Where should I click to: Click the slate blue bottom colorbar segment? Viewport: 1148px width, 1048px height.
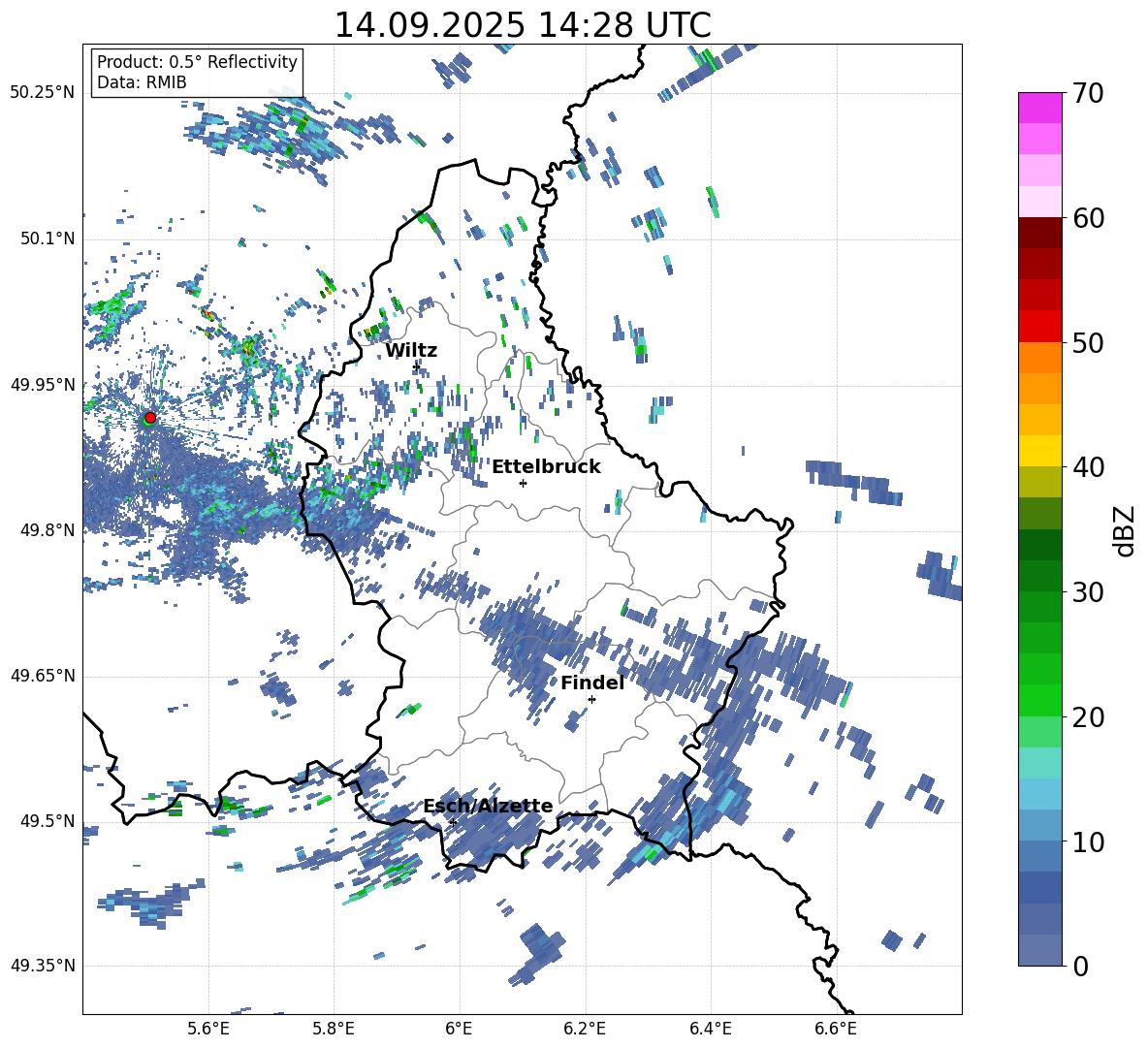point(1039,950)
